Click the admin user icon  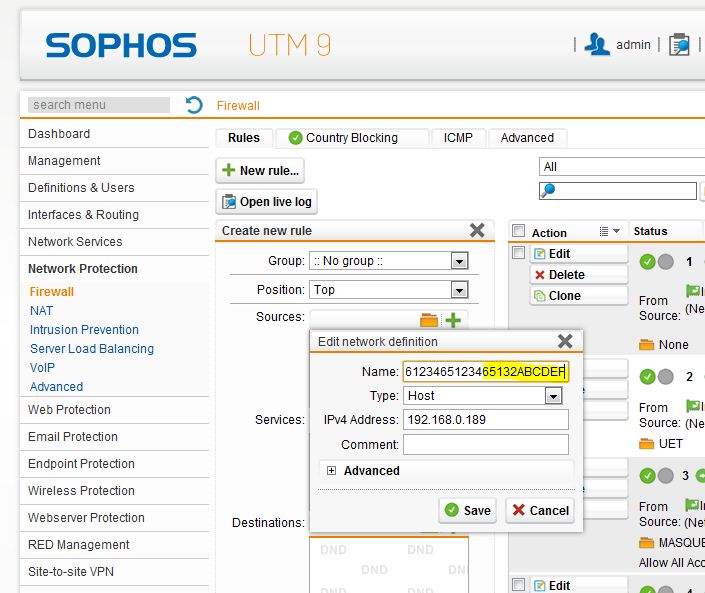[x=597, y=44]
